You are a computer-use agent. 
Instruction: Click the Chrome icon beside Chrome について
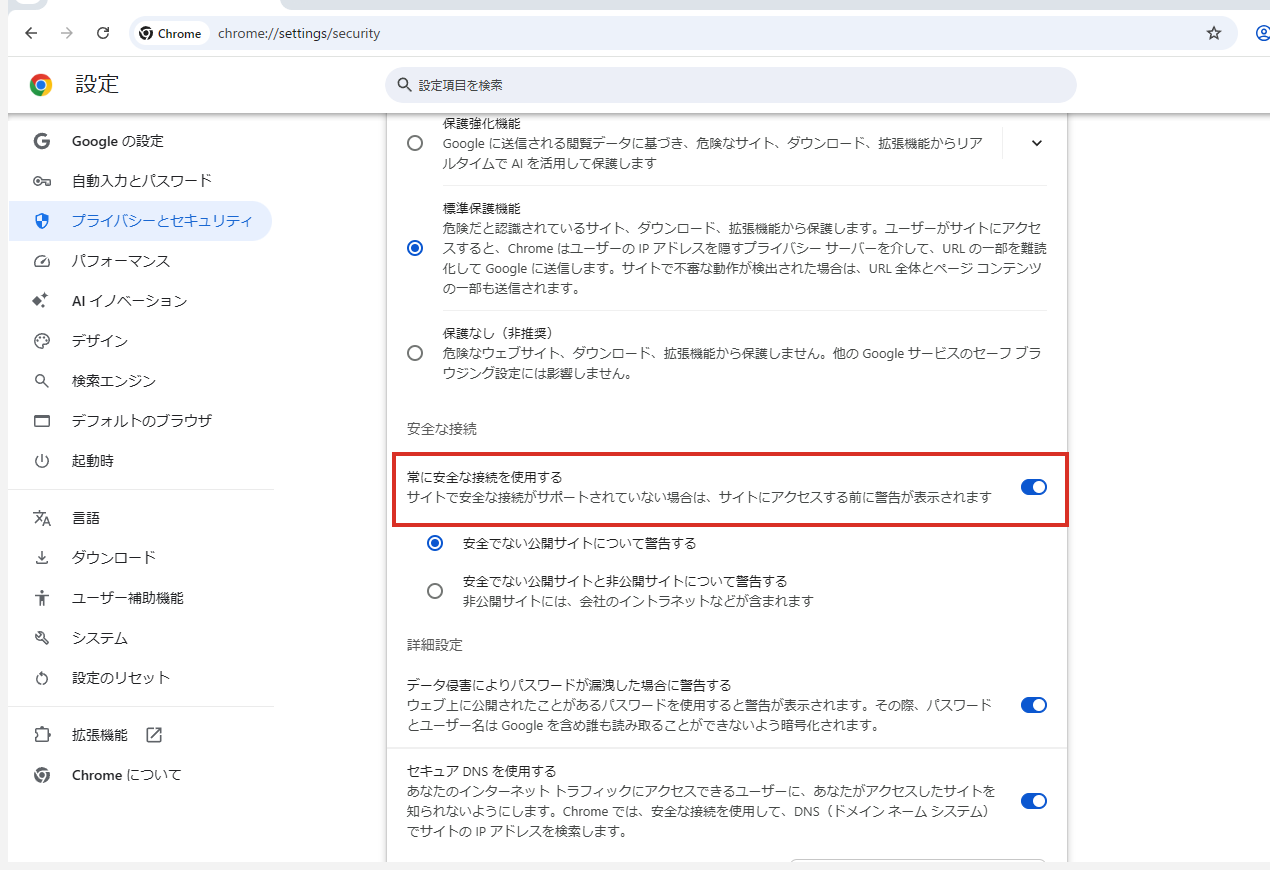pos(41,775)
